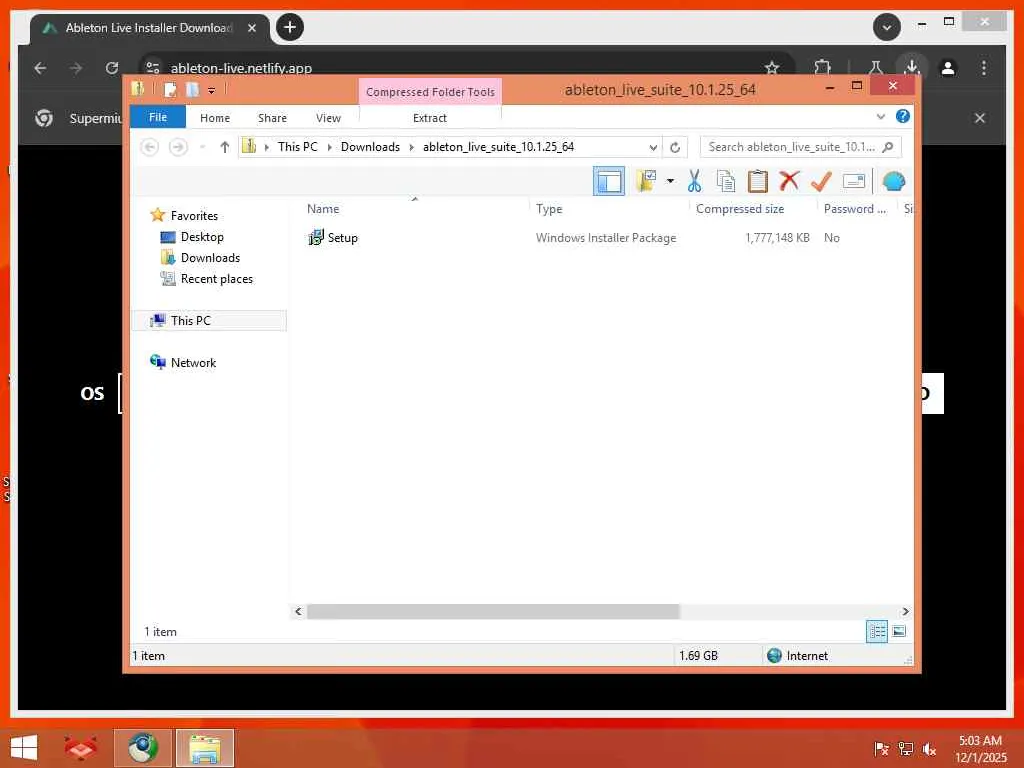Click the scissors Cut icon

pyautogui.click(x=694, y=181)
